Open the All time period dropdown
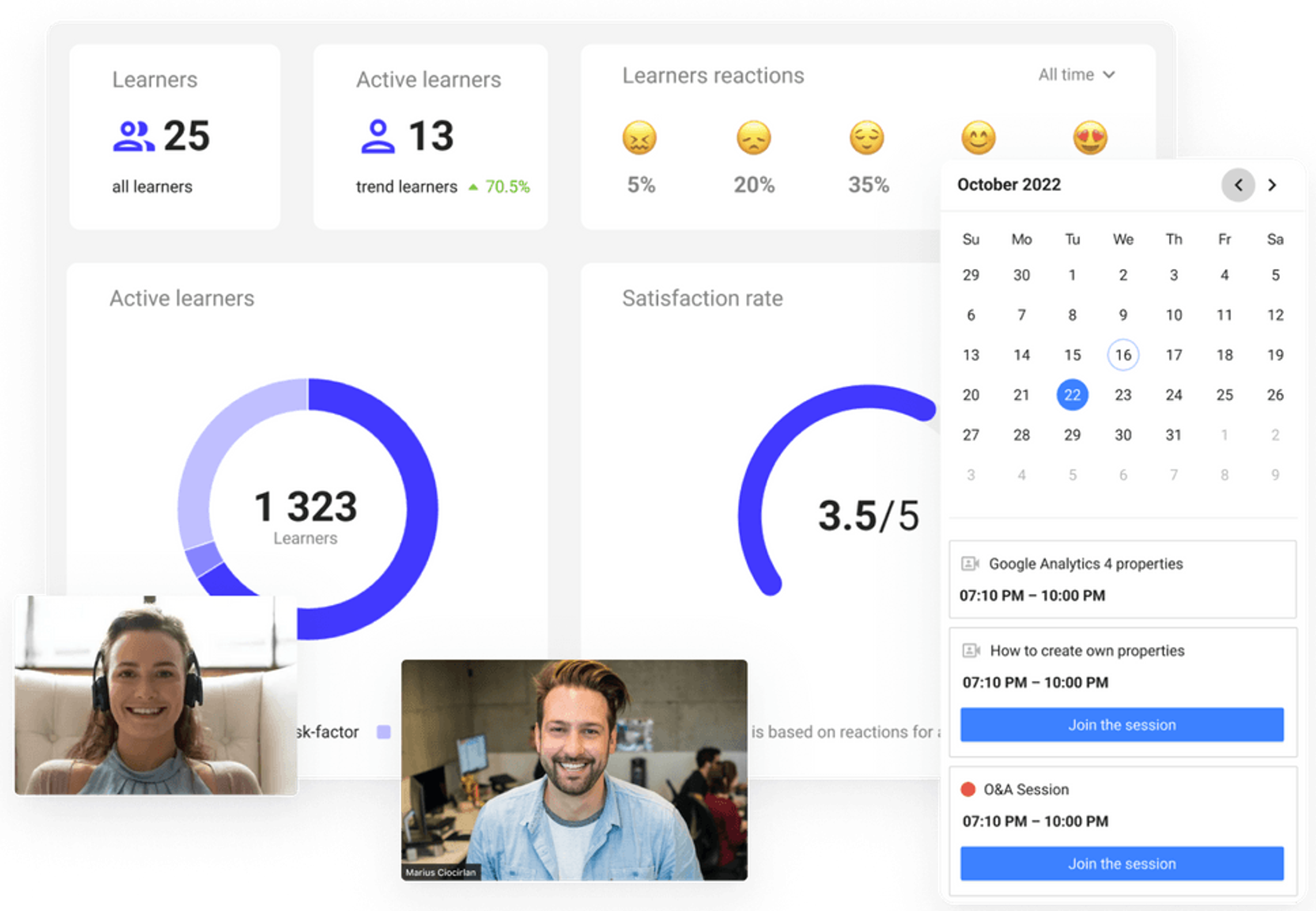This screenshot has height=911, width=1316. point(1076,75)
